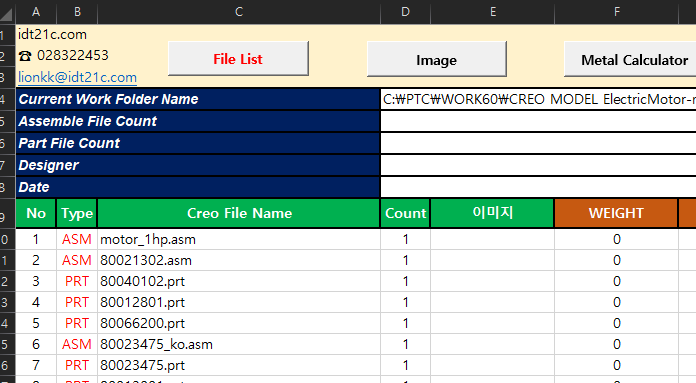696x383 pixels.
Task: Click the No cell for 80040102.prt
Action: click(x=36, y=281)
